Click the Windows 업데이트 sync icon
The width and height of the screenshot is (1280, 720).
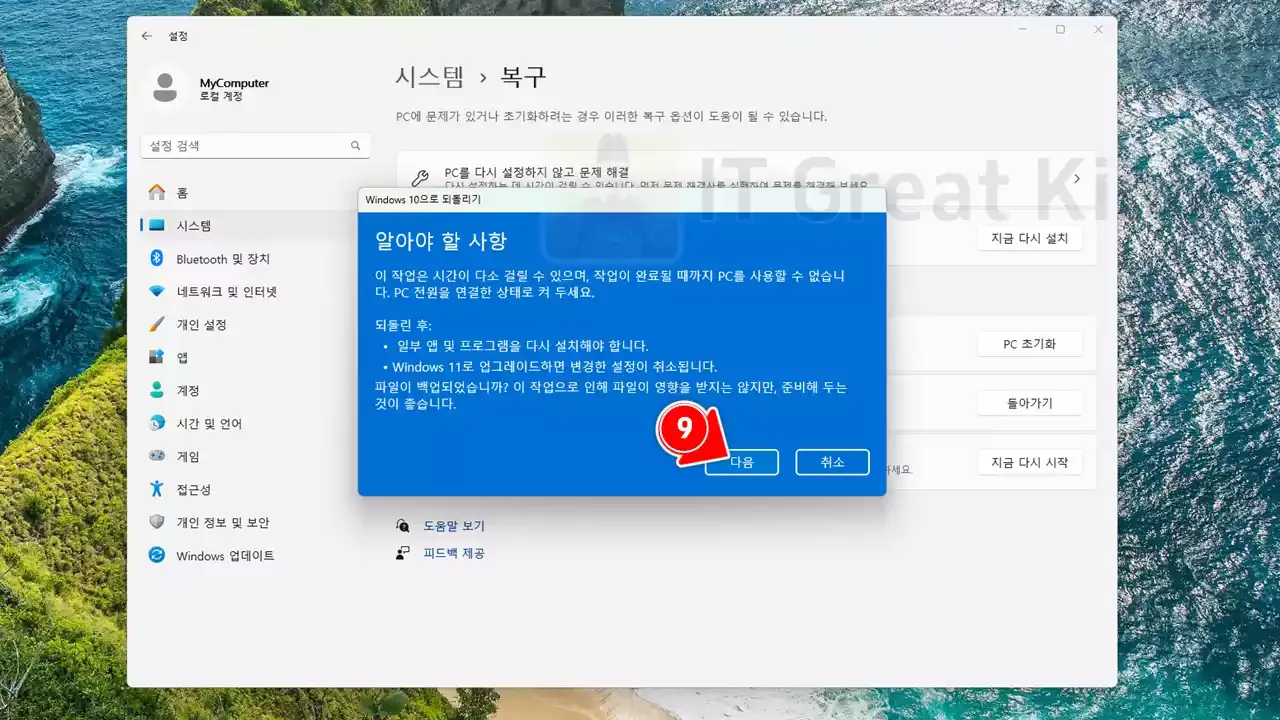[157, 555]
